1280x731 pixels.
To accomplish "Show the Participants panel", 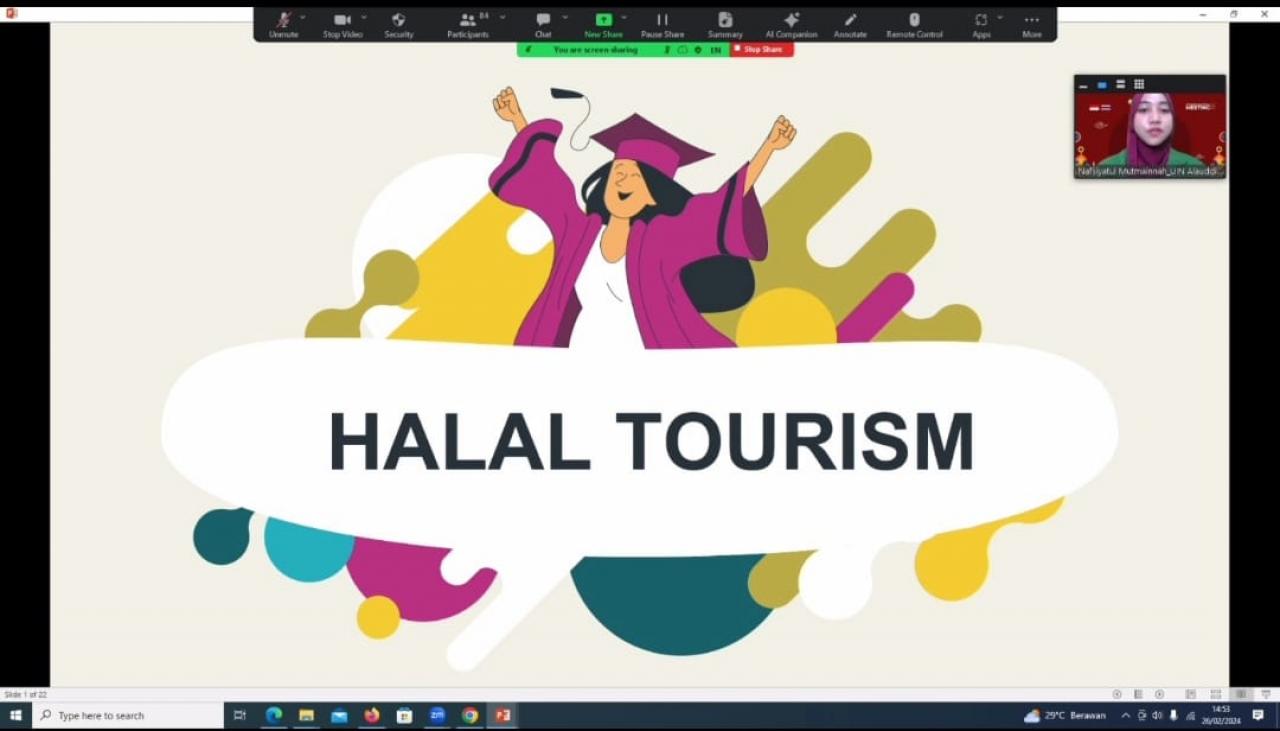I will 467,22.
